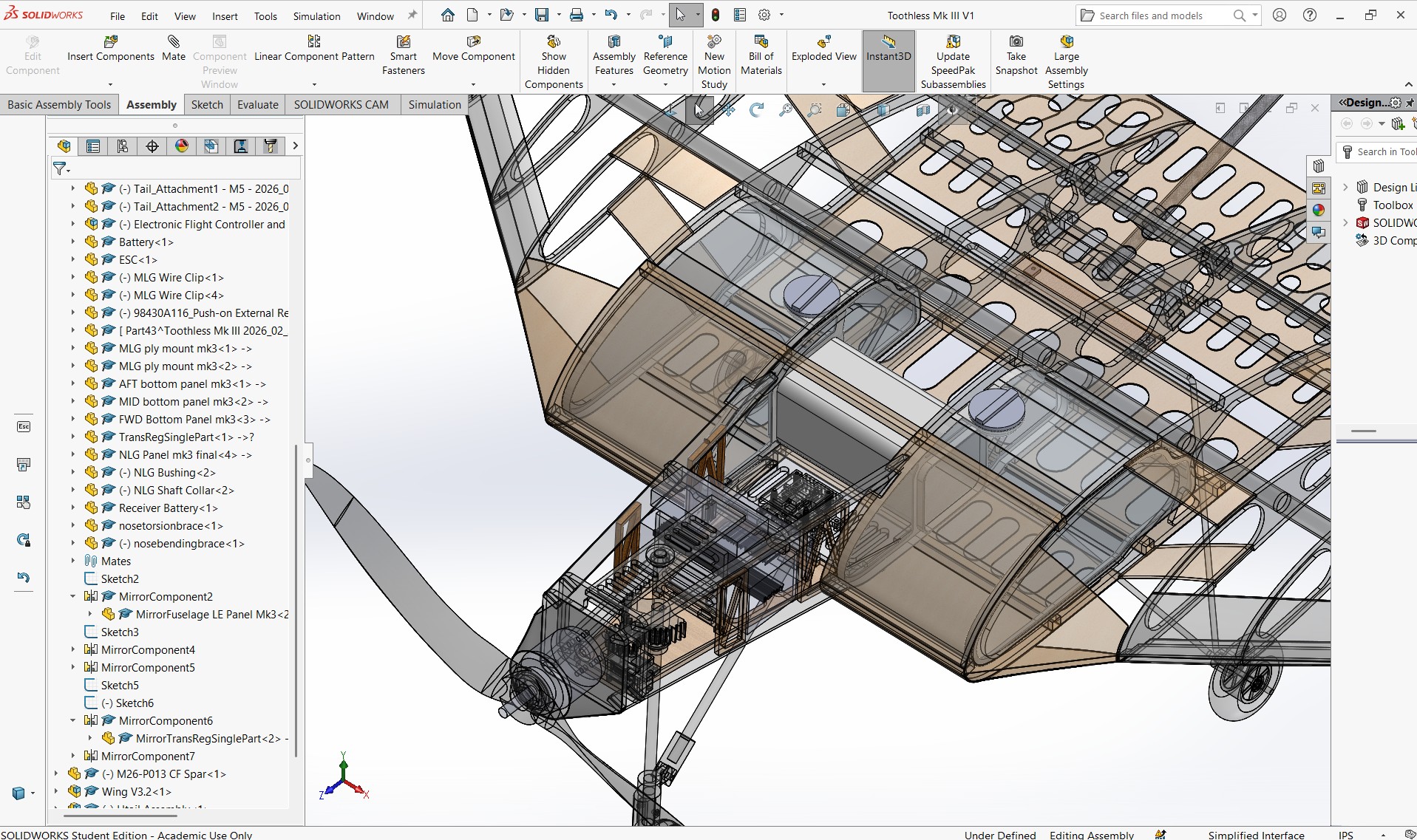Click the Rebuild traffic light icon

[x=716, y=15]
